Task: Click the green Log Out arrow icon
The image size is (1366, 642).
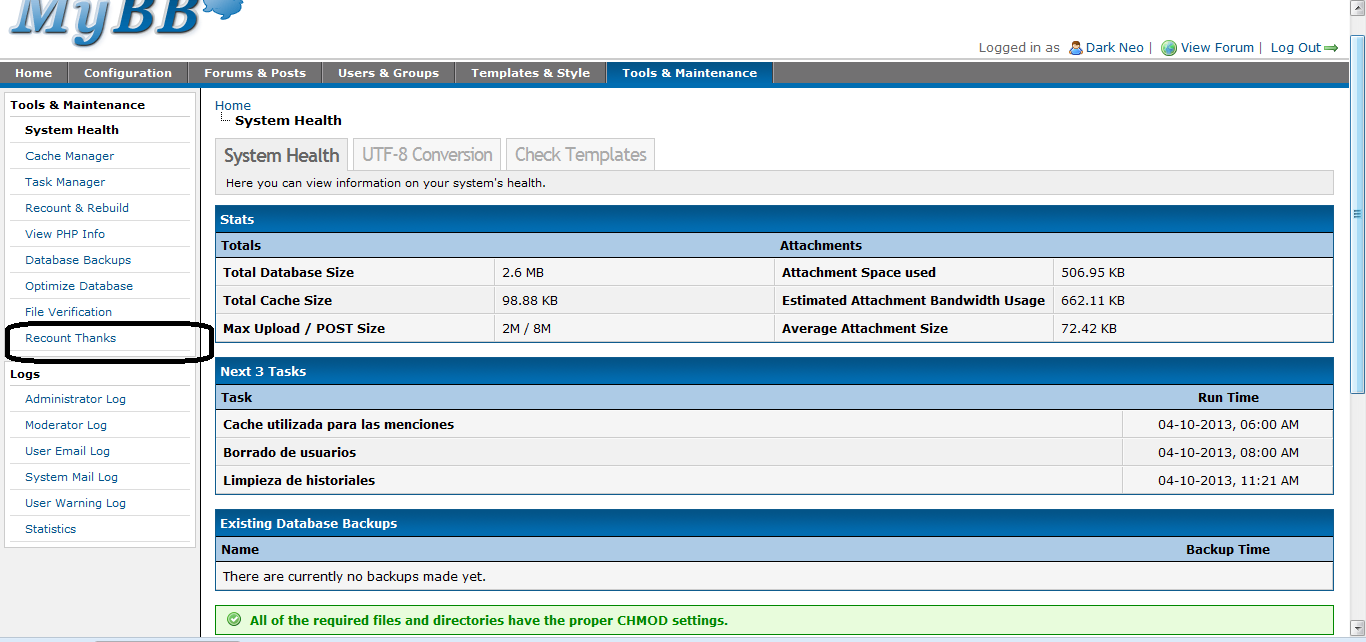Action: (1331, 48)
